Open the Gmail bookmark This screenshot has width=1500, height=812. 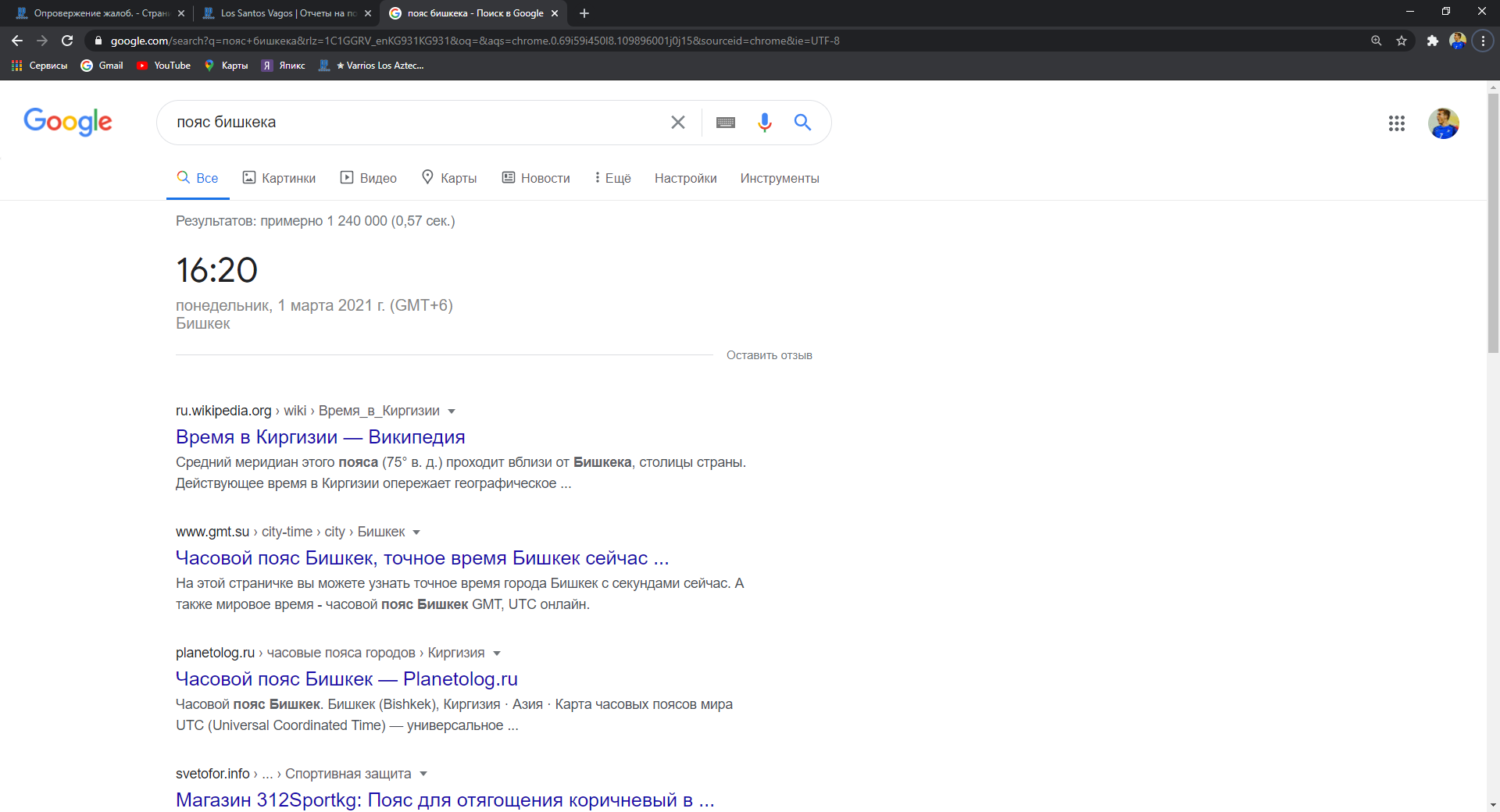pos(102,66)
